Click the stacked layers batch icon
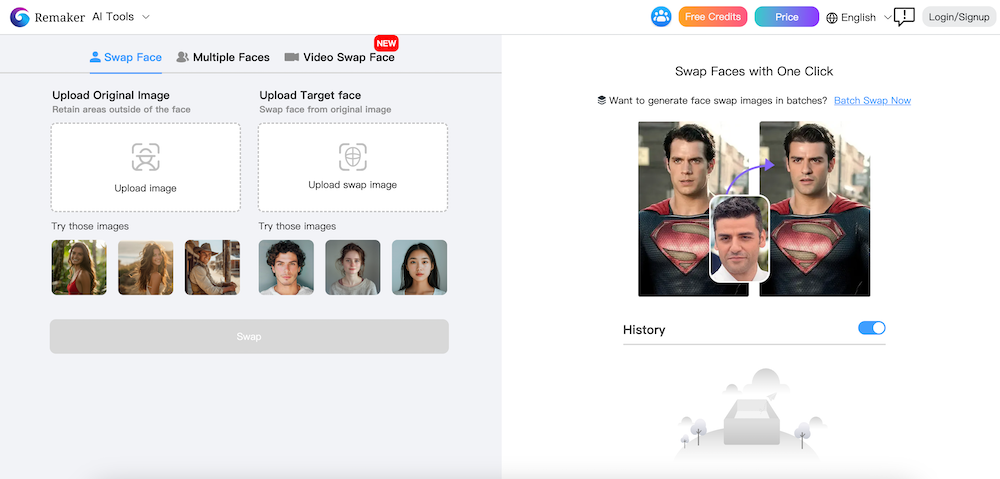This screenshot has height=479, width=1000. (601, 101)
